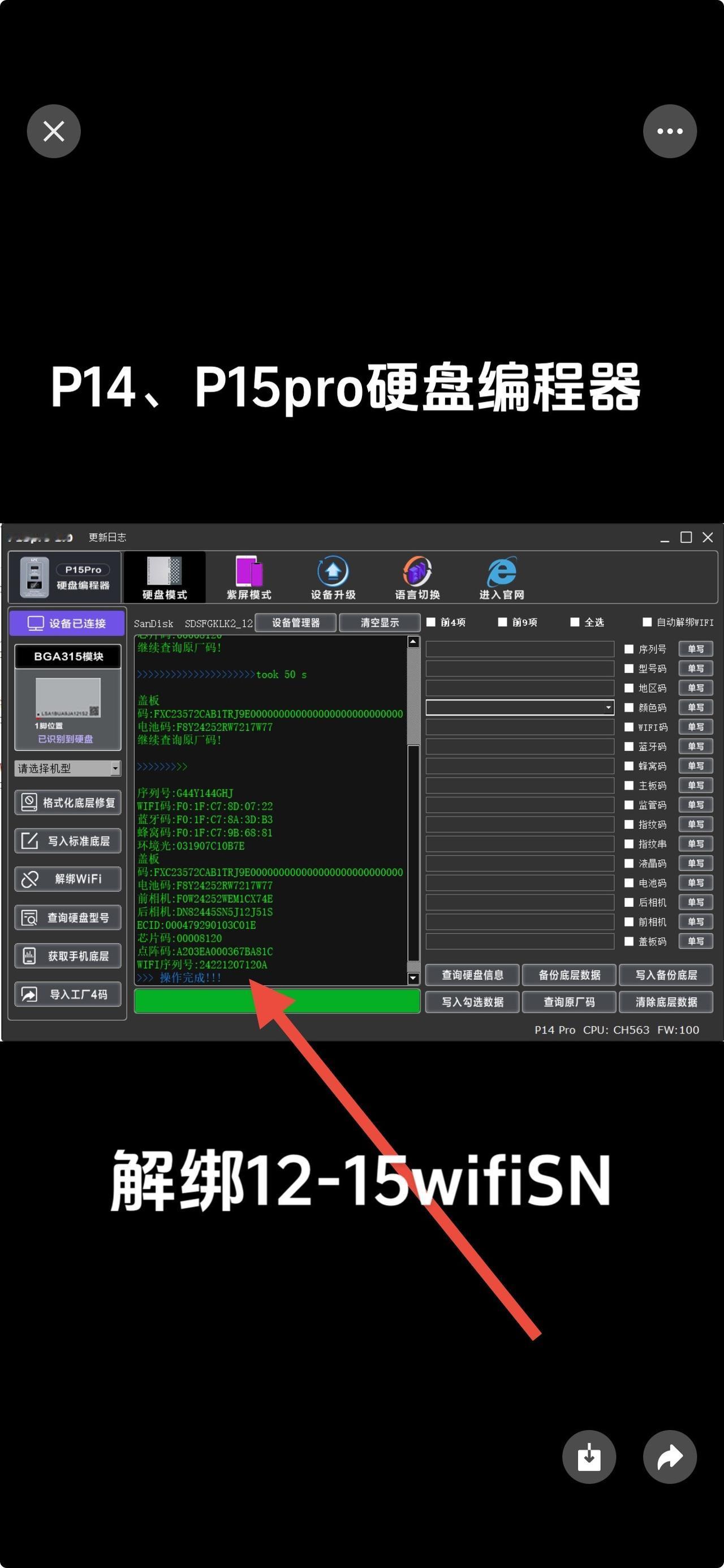Click the BGA315模块 module thumbnail
This screenshot has width=724, height=1568.
(67, 698)
